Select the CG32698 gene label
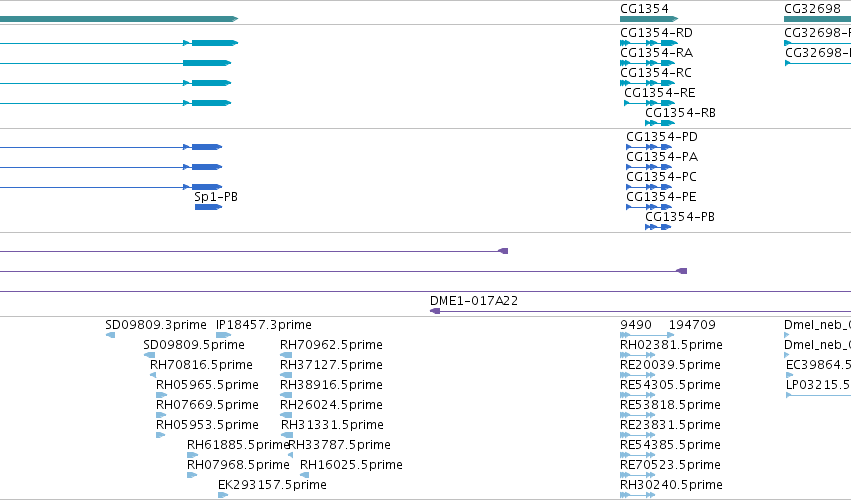 [x=812, y=9]
